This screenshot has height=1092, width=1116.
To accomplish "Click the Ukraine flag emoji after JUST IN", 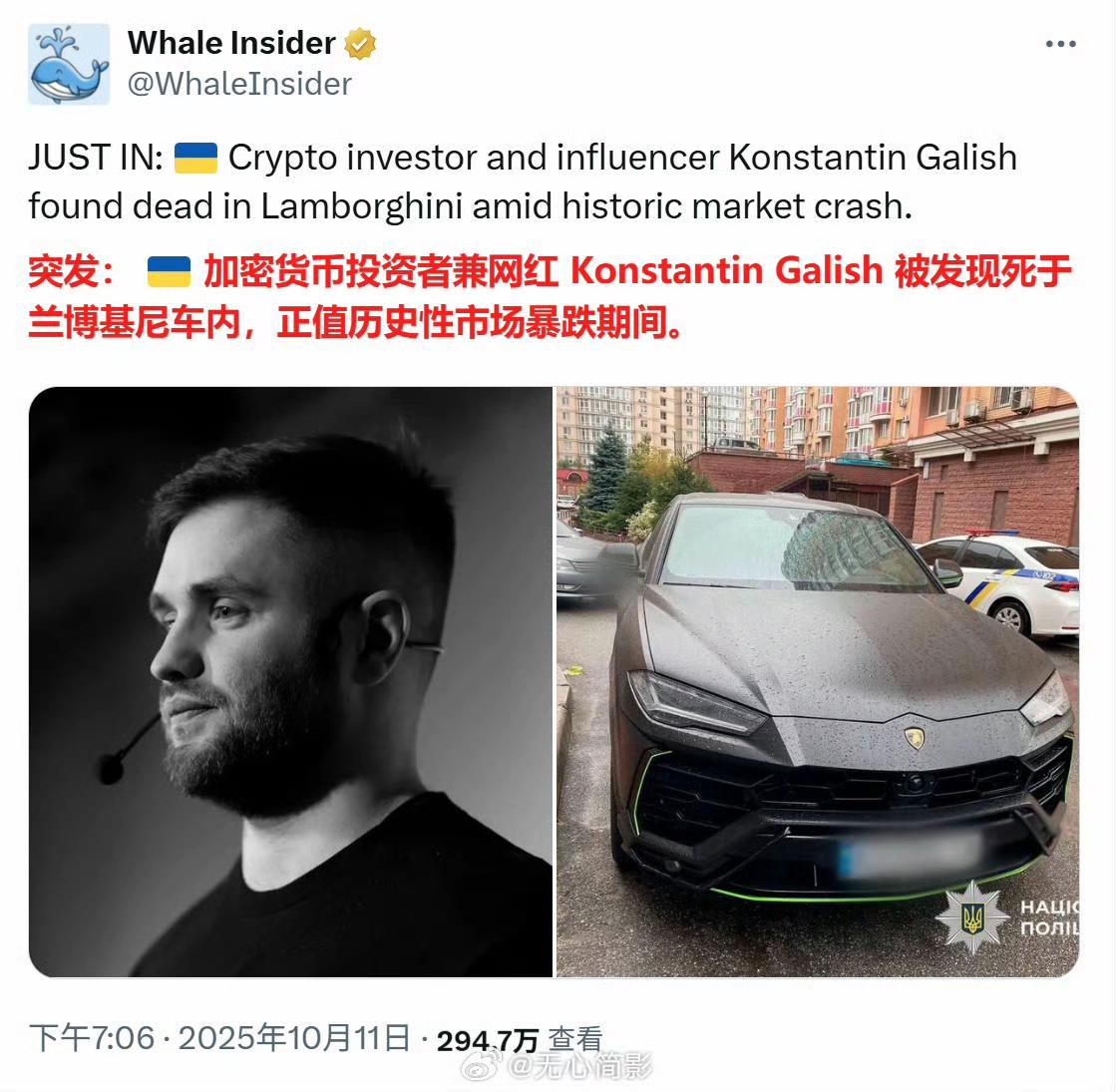I will (x=195, y=158).
